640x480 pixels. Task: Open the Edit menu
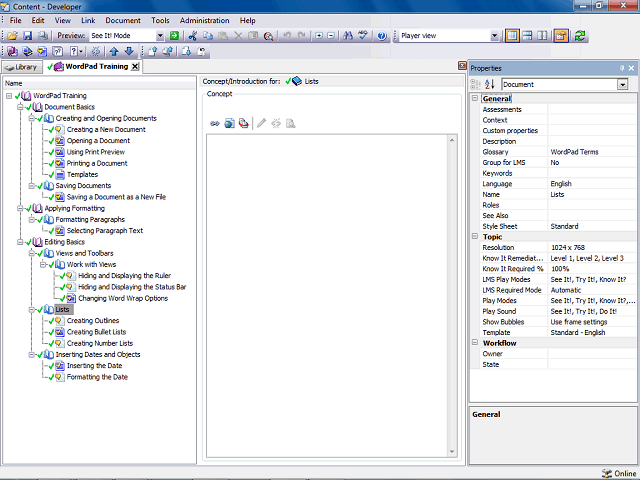[38, 20]
